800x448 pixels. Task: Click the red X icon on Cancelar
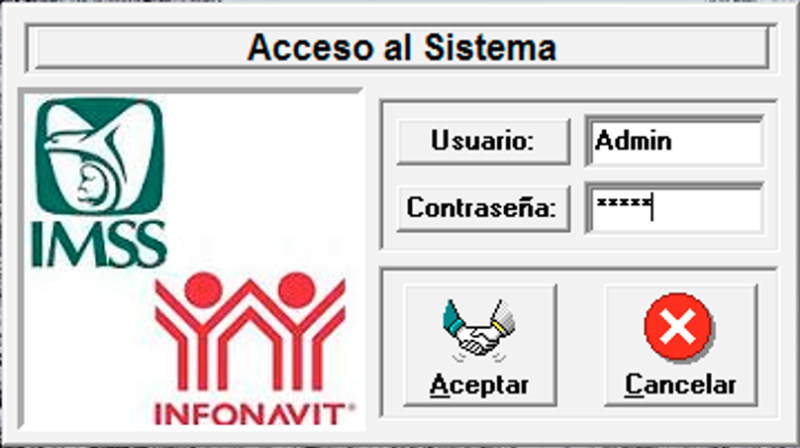[678, 327]
